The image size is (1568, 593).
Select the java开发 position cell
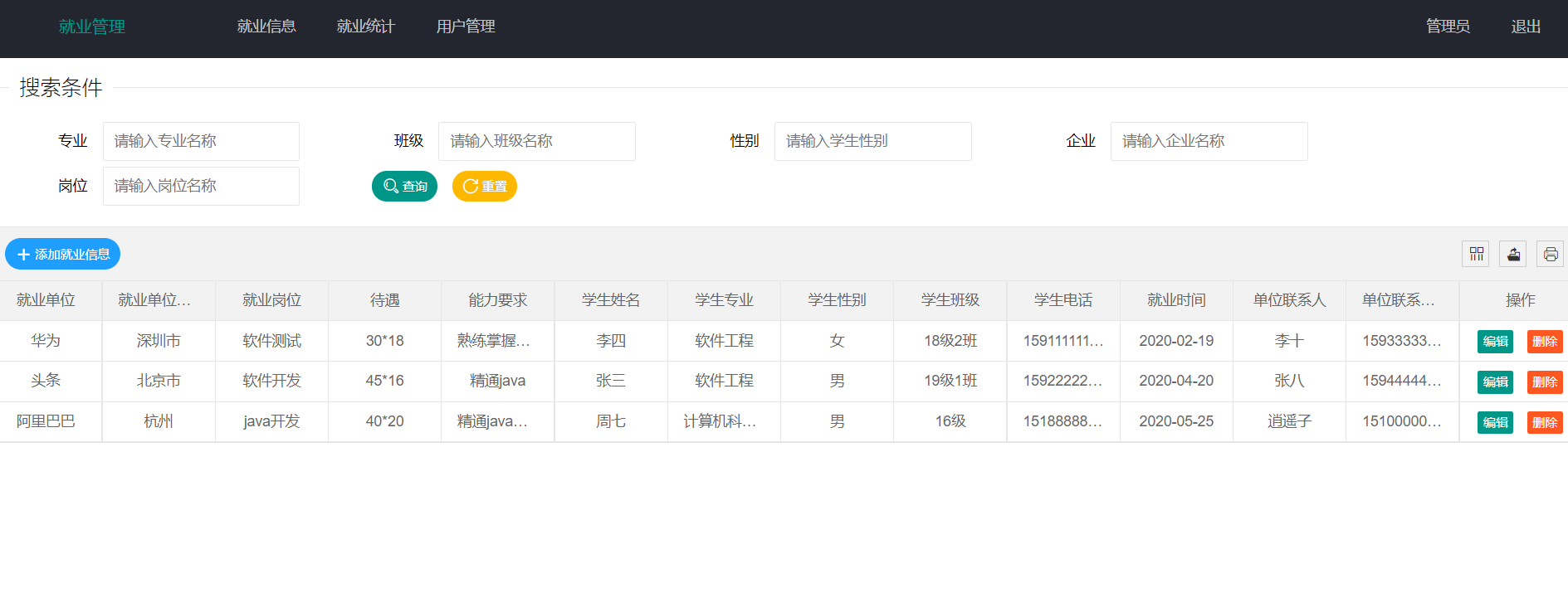tap(271, 421)
